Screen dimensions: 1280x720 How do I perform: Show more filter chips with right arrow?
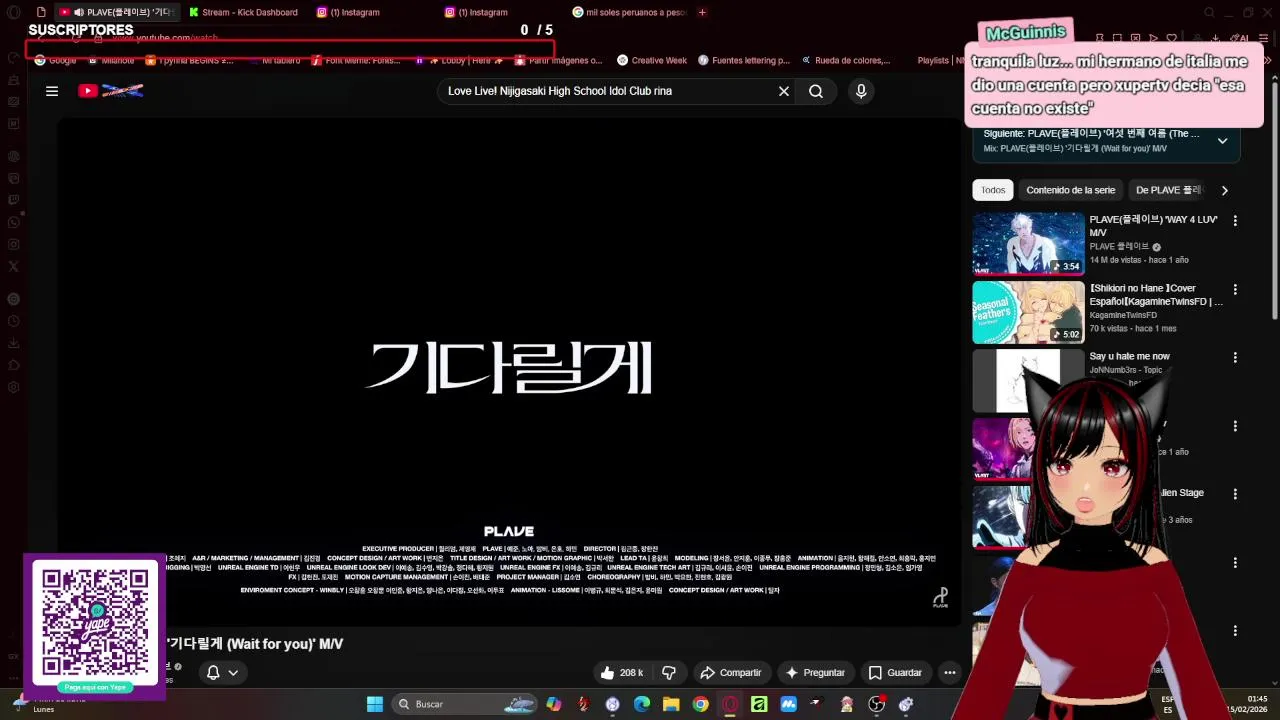(1225, 190)
